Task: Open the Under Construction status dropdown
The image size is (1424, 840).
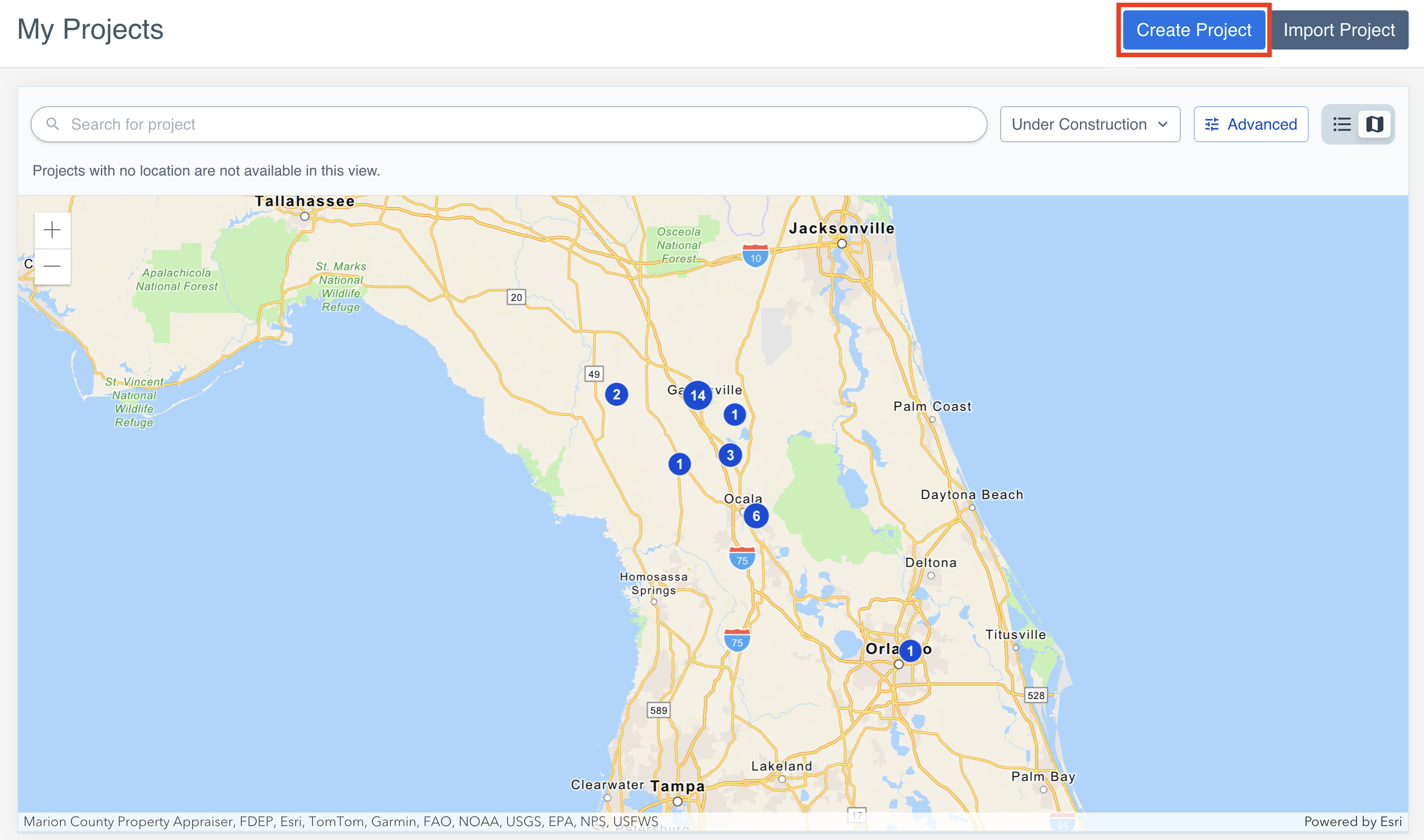Action: (x=1090, y=124)
